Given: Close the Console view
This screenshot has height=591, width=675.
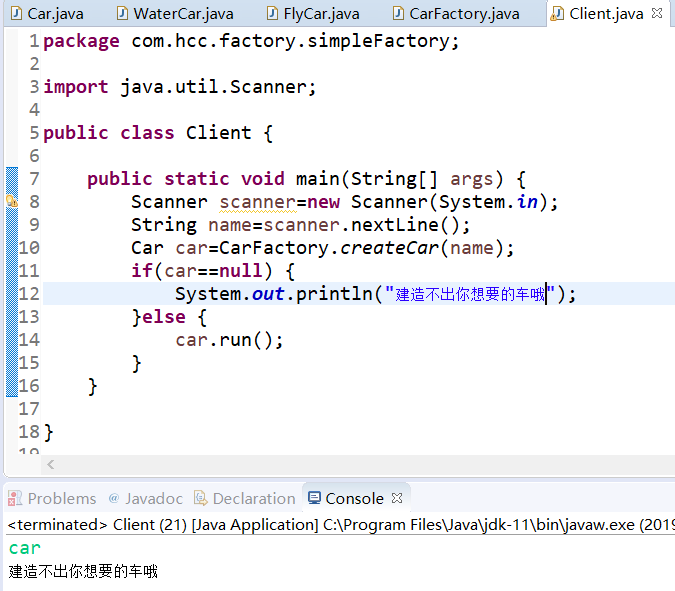Looking at the screenshot, I should [x=397, y=498].
